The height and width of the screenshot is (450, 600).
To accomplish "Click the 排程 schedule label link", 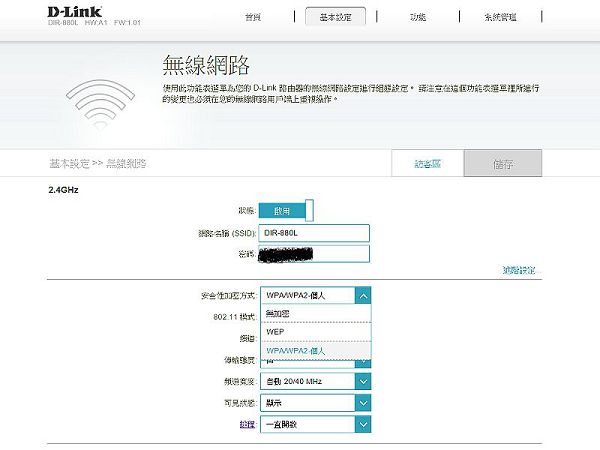I will pos(247,424).
